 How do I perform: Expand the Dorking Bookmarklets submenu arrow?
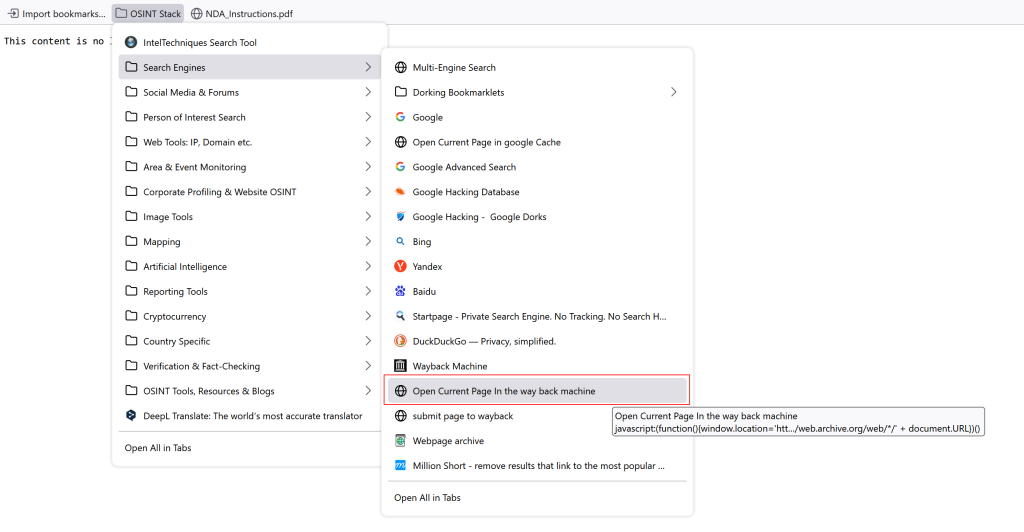click(x=673, y=92)
